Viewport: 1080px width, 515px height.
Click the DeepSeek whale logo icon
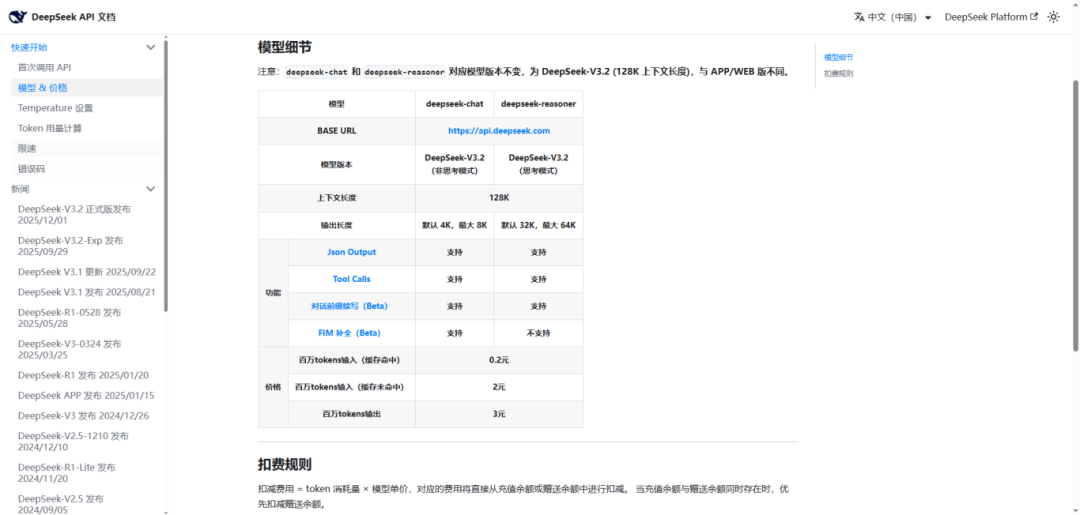tap(18, 17)
